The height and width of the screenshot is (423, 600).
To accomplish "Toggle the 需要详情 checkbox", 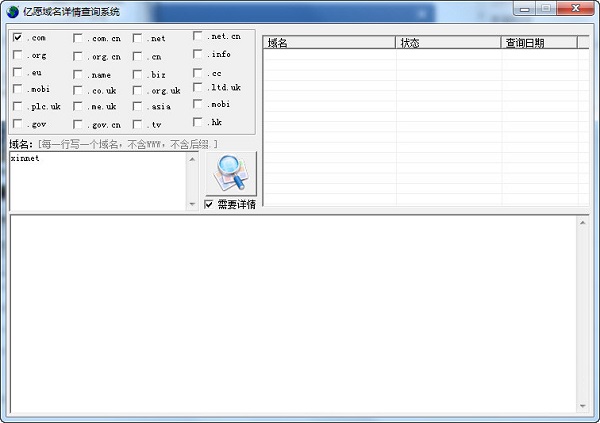I will pyautogui.click(x=209, y=204).
